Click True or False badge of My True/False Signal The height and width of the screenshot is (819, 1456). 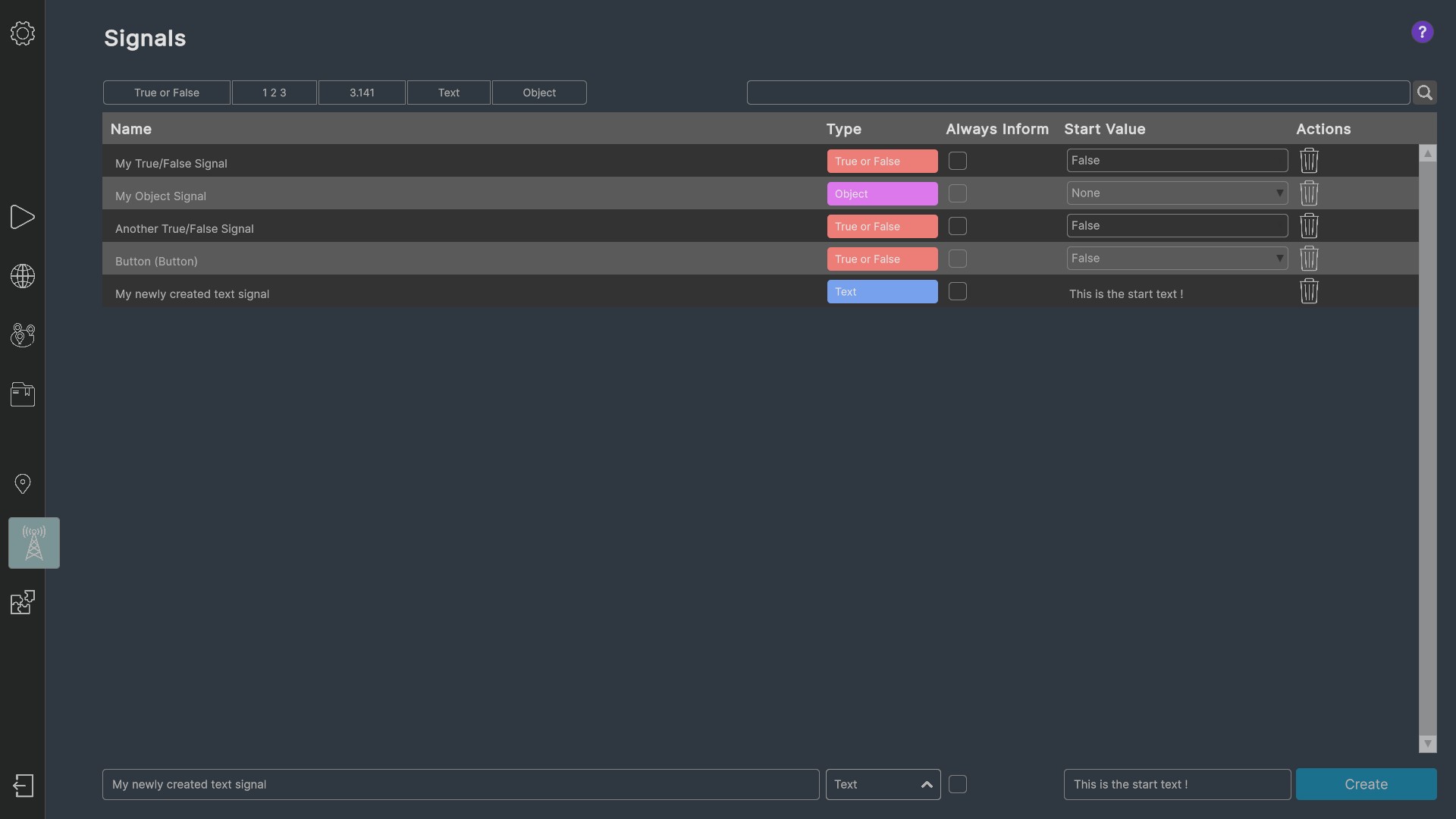882,161
